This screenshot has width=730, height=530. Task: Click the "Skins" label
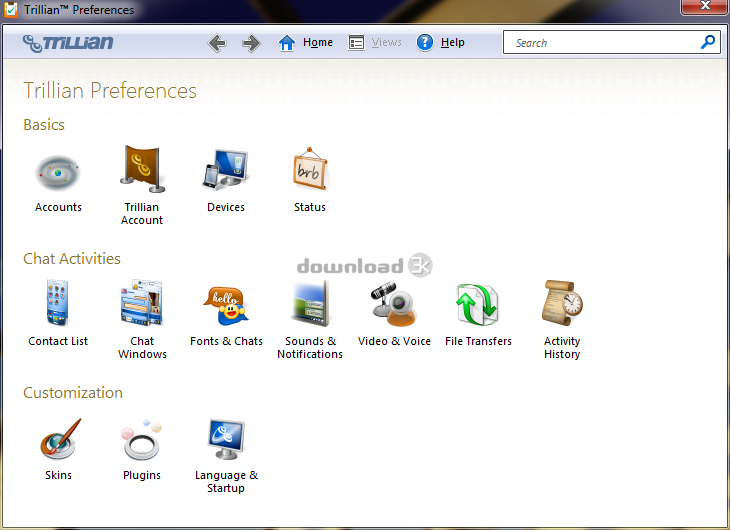[x=58, y=476]
